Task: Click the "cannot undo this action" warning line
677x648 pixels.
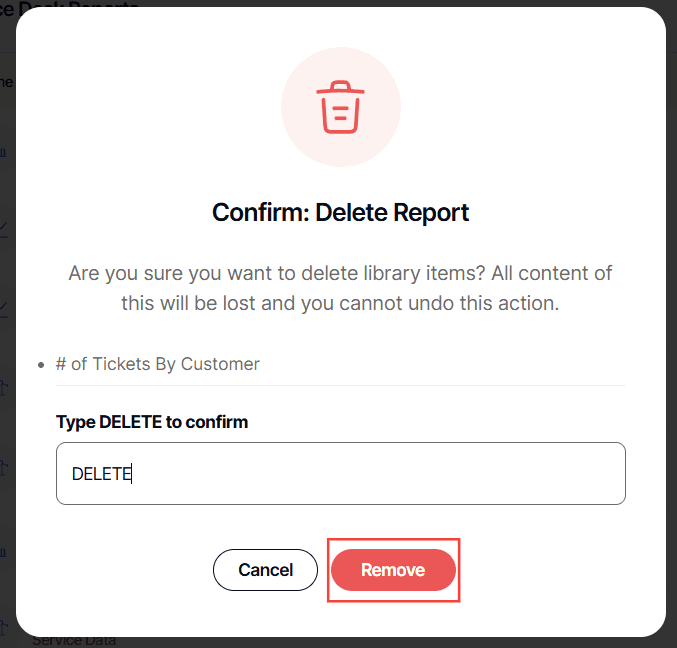Action: (340, 303)
